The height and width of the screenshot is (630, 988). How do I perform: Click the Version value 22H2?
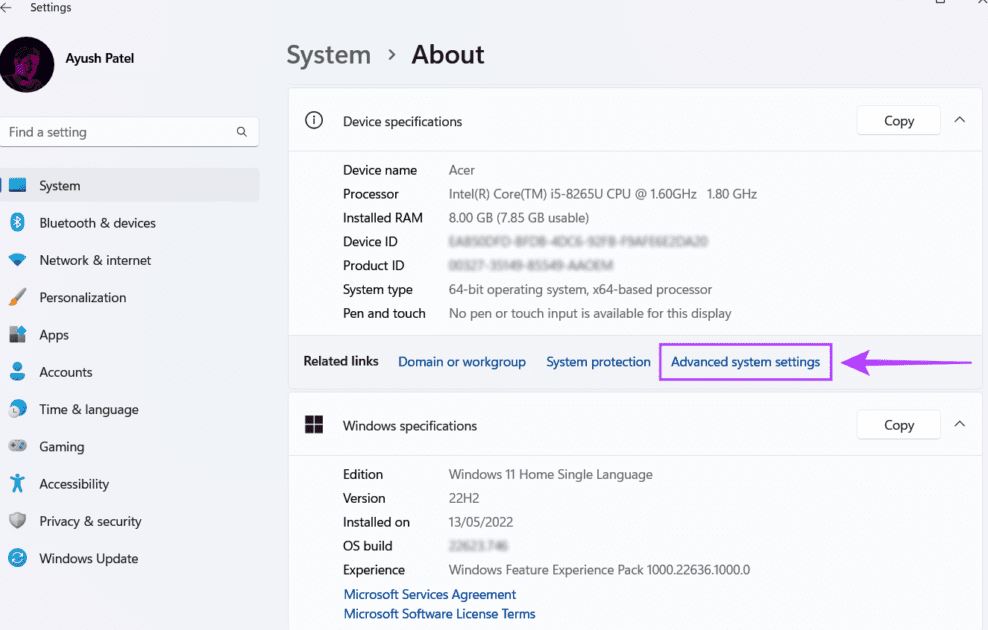click(x=464, y=498)
